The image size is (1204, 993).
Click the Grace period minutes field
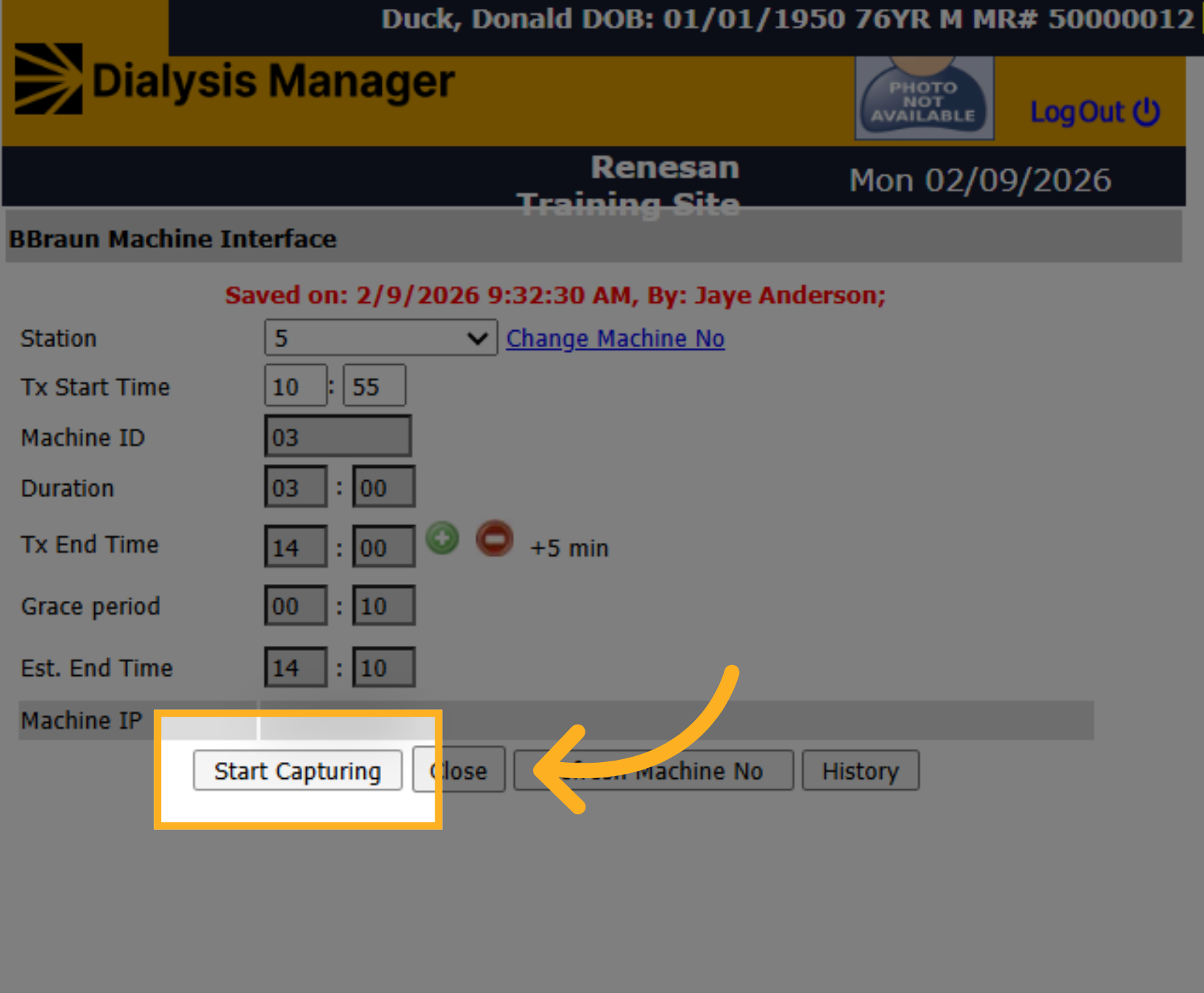[x=384, y=605]
